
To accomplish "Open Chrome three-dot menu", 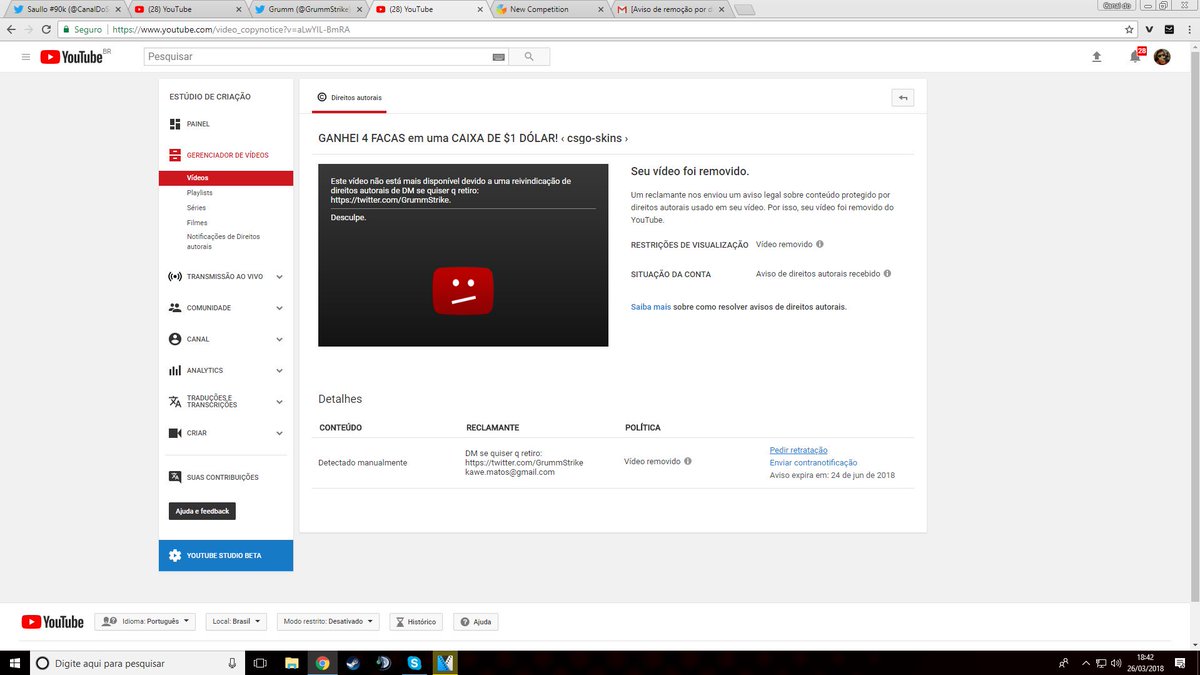I will pos(1188,29).
